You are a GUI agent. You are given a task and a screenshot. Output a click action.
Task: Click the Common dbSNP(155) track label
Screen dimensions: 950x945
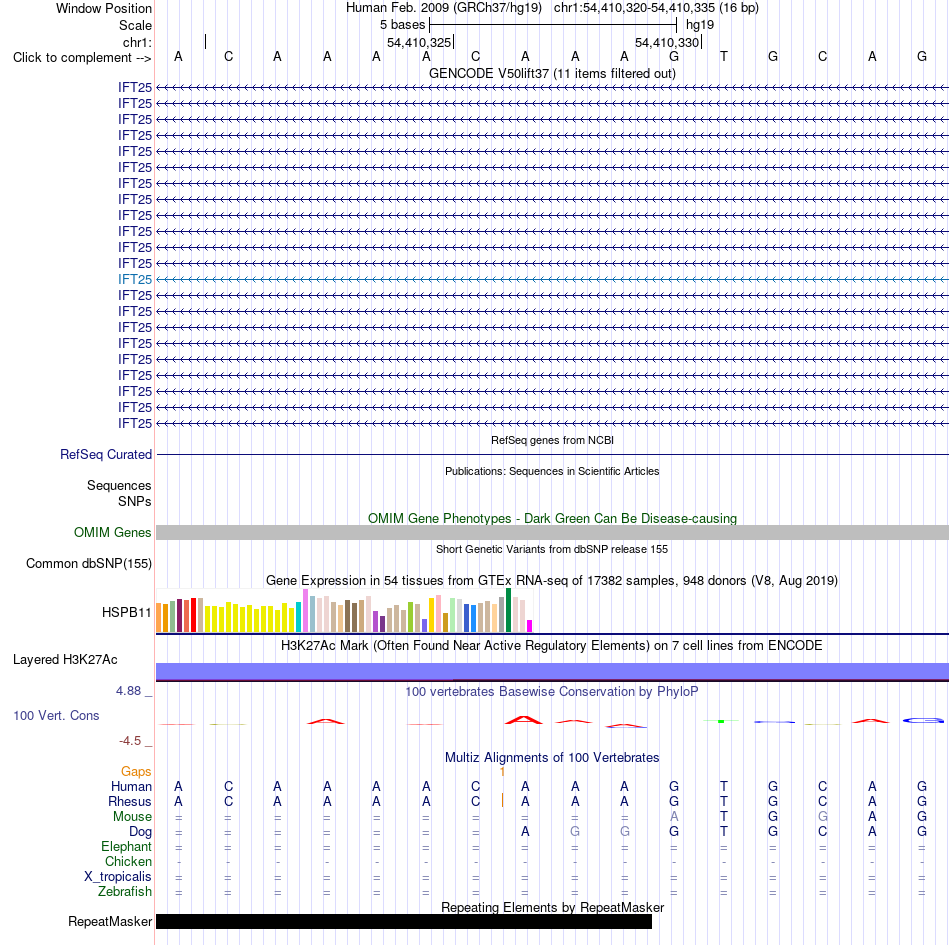tap(88, 563)
